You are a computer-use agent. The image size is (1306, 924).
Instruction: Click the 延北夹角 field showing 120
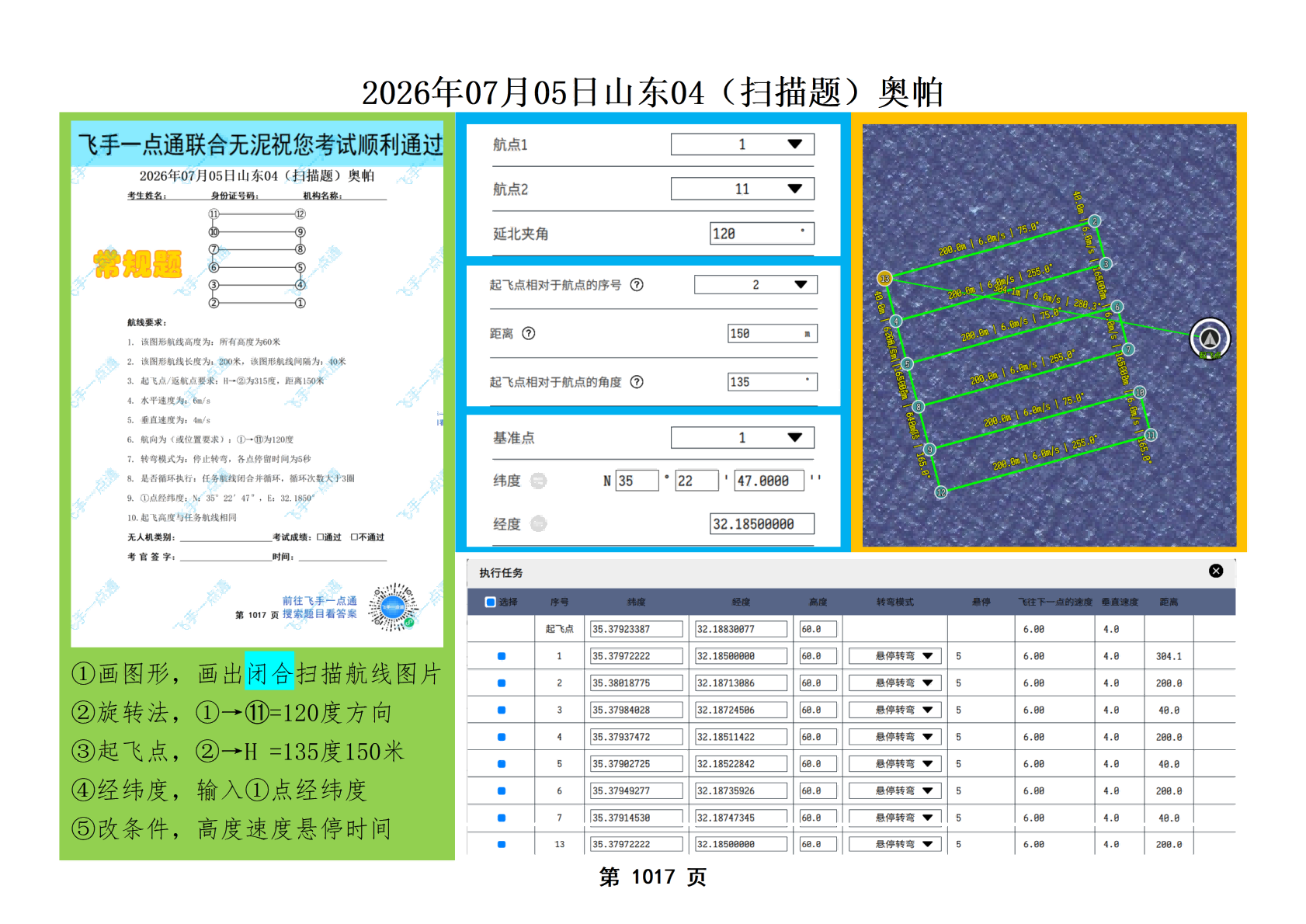[762, 234]
